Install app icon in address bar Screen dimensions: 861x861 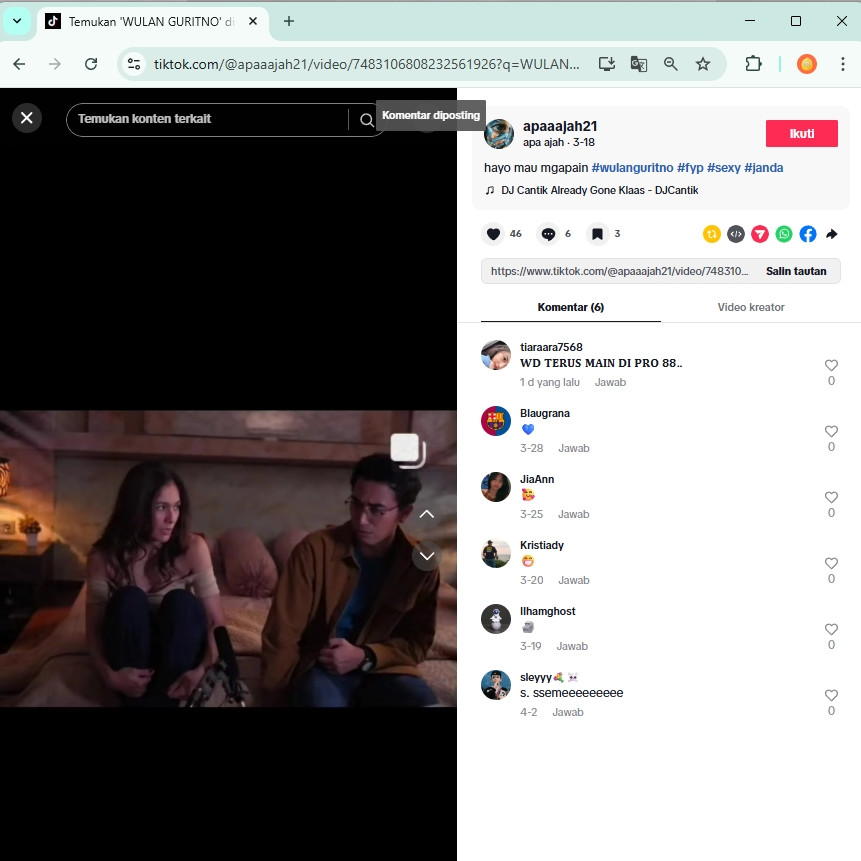point(606,64)
